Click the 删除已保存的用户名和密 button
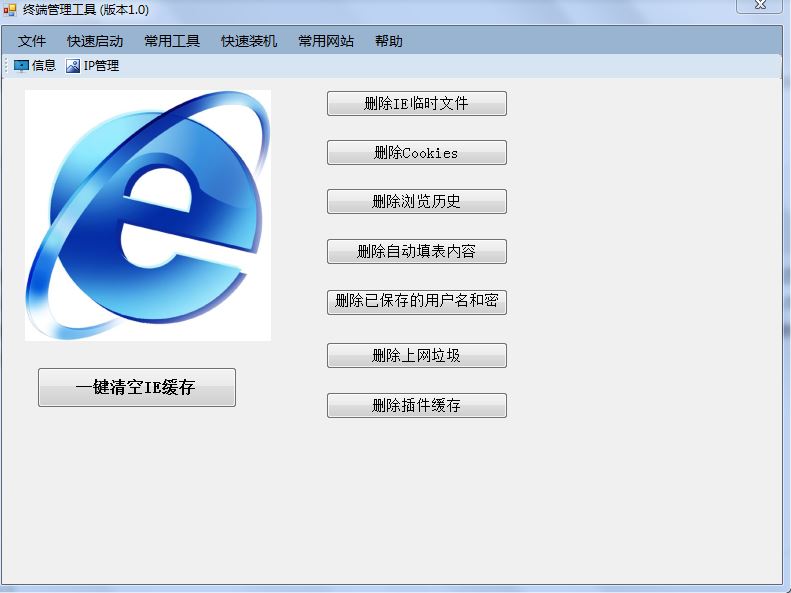 (417, 302)
